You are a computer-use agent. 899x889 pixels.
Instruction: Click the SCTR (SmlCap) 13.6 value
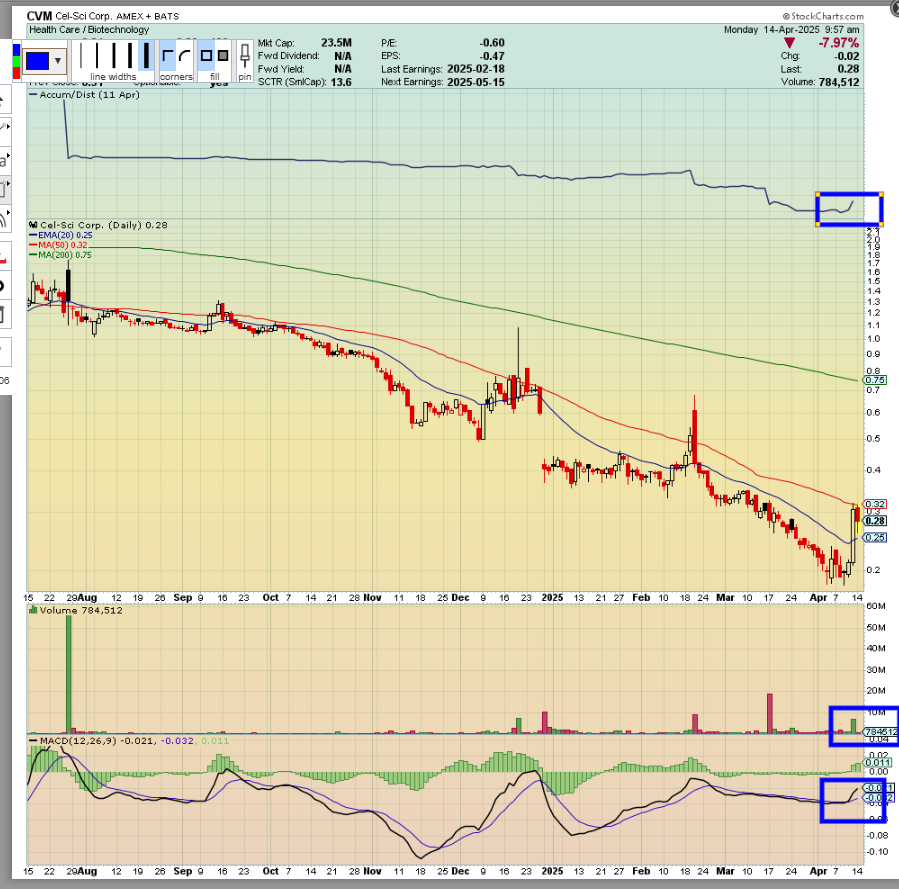341,82
